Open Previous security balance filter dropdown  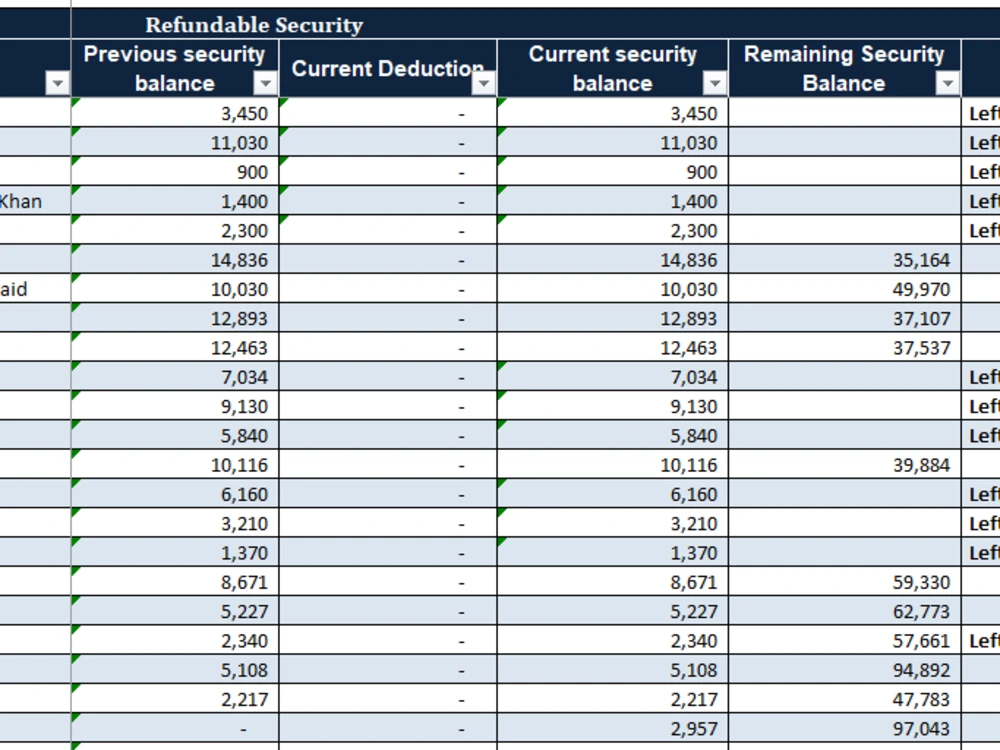tap(265, 83)
